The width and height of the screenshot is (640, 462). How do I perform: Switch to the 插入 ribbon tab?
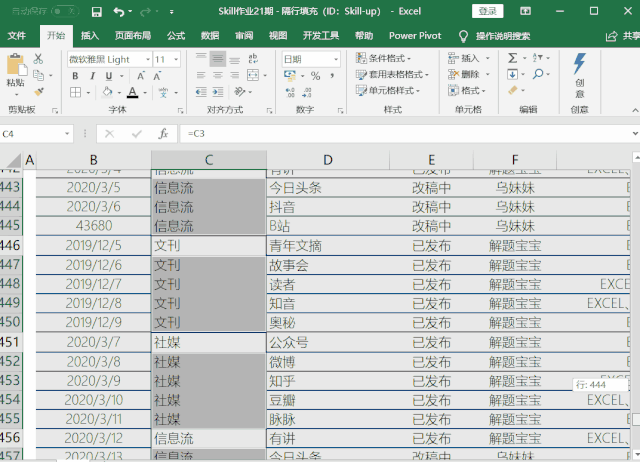coord(90,35)
